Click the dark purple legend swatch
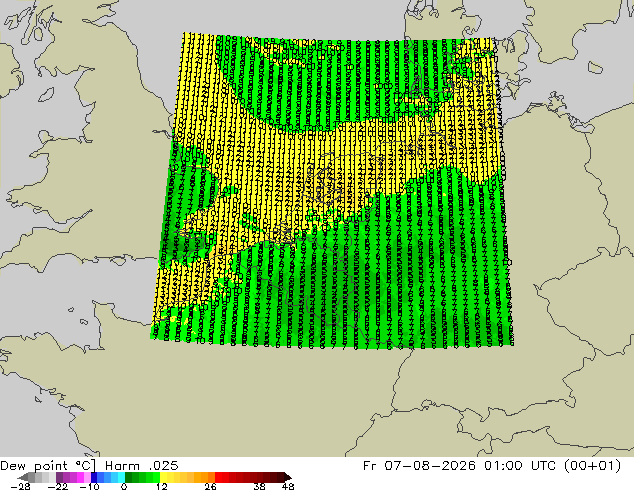 (59, 477)
